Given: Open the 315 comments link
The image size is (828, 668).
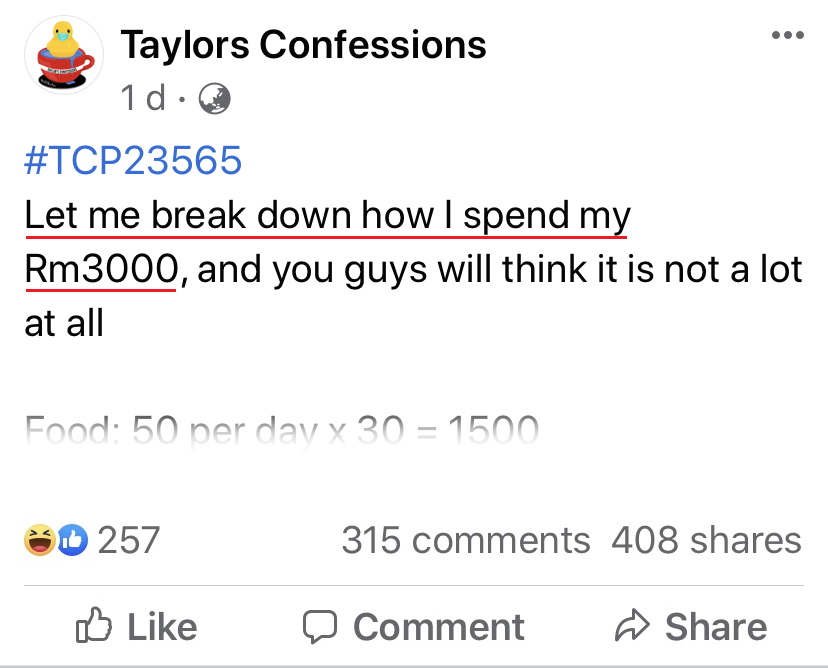Looking at the screenshot, I should [465, 540].
